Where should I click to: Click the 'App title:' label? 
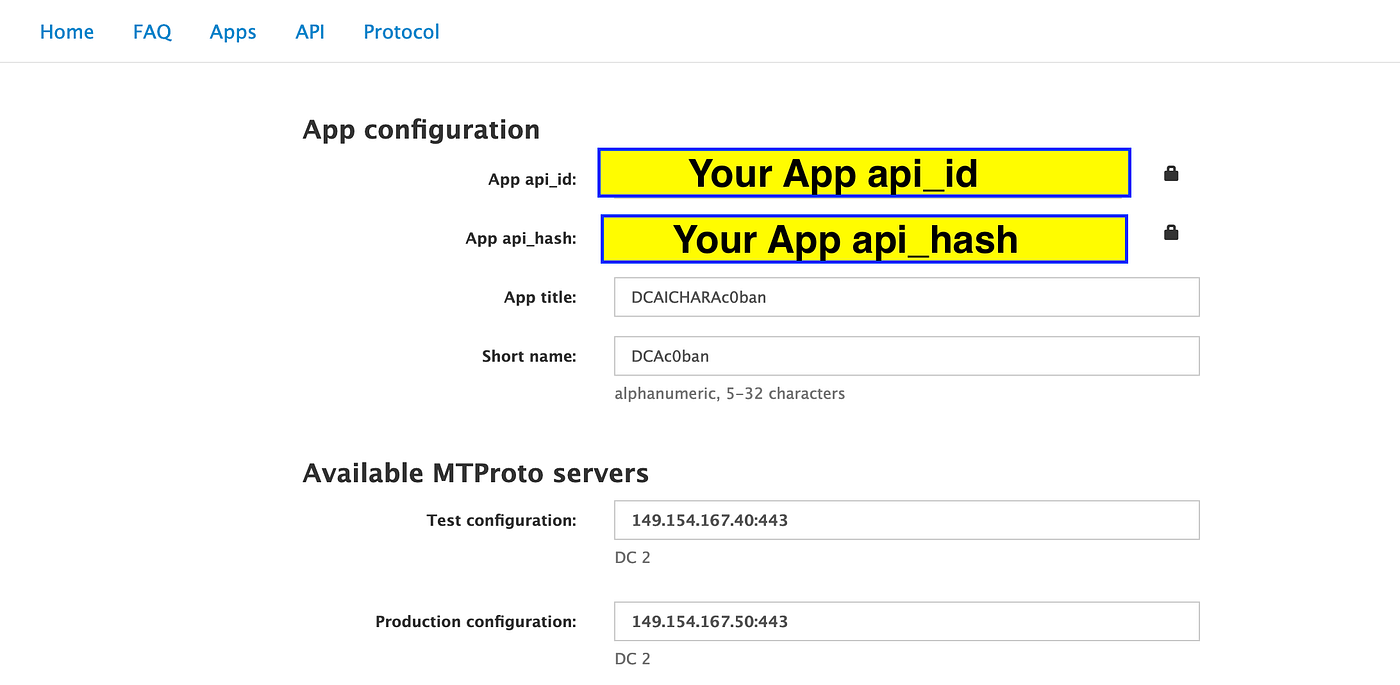click(540, 297)
